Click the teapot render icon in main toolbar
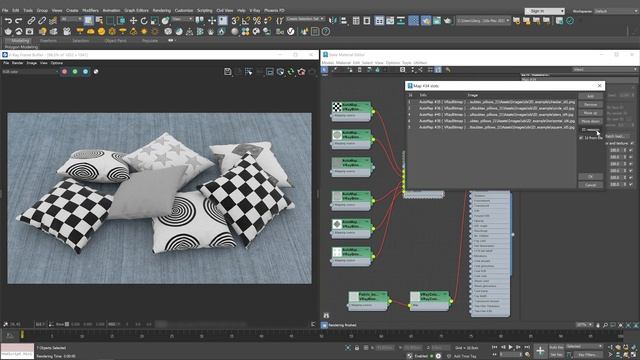The image size is (640, 360). pyautogui.click(x=448, y=20)
